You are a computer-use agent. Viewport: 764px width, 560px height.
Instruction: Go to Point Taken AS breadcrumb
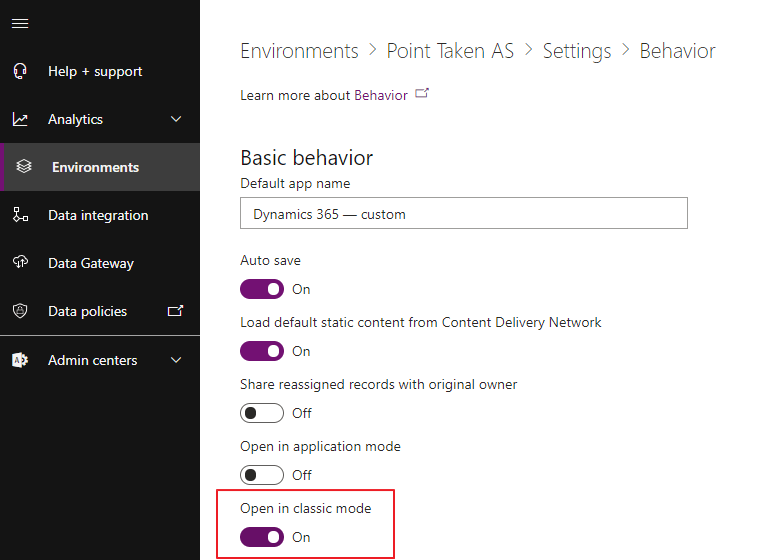[450, 51]
